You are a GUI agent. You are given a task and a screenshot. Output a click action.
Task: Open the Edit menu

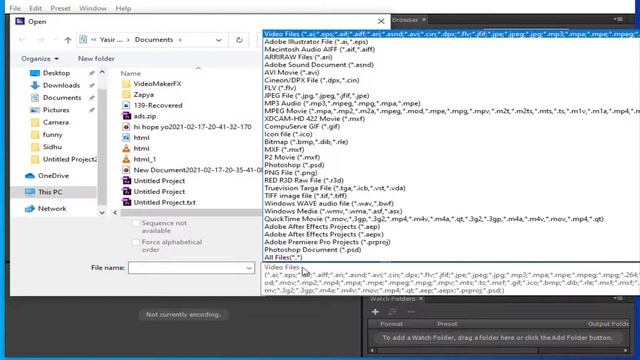[36, 8]
